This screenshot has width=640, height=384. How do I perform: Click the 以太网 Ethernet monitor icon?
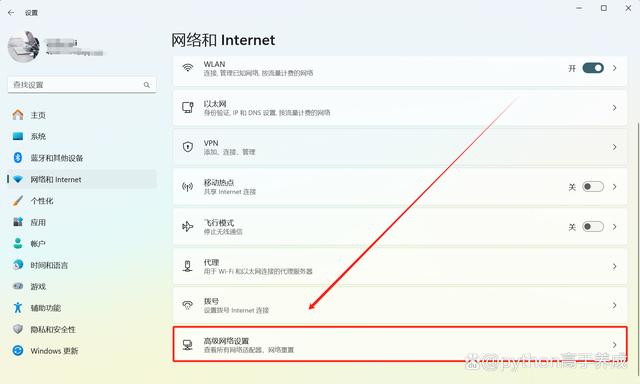[x=188, y=107]
